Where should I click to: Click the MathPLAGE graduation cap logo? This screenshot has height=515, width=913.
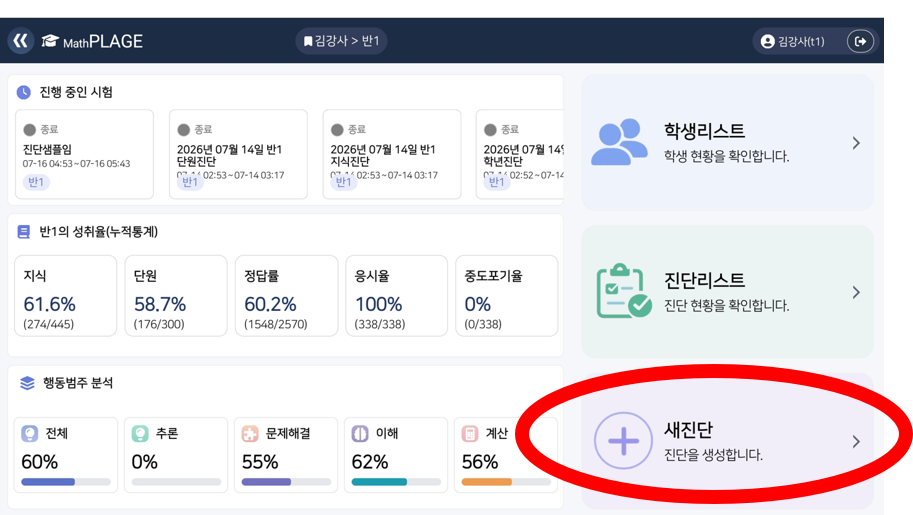[50, 41]
